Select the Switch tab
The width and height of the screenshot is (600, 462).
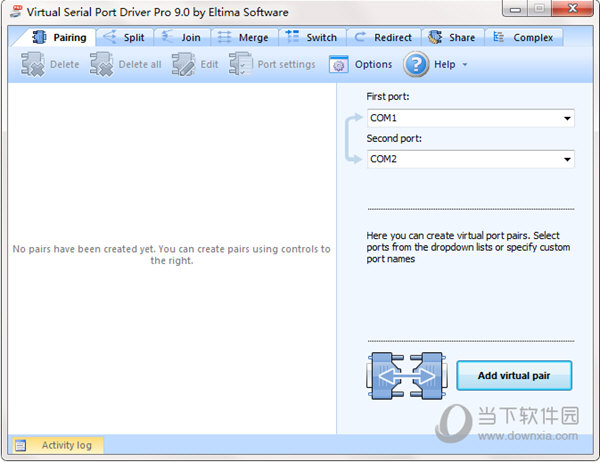coord(312,38)
